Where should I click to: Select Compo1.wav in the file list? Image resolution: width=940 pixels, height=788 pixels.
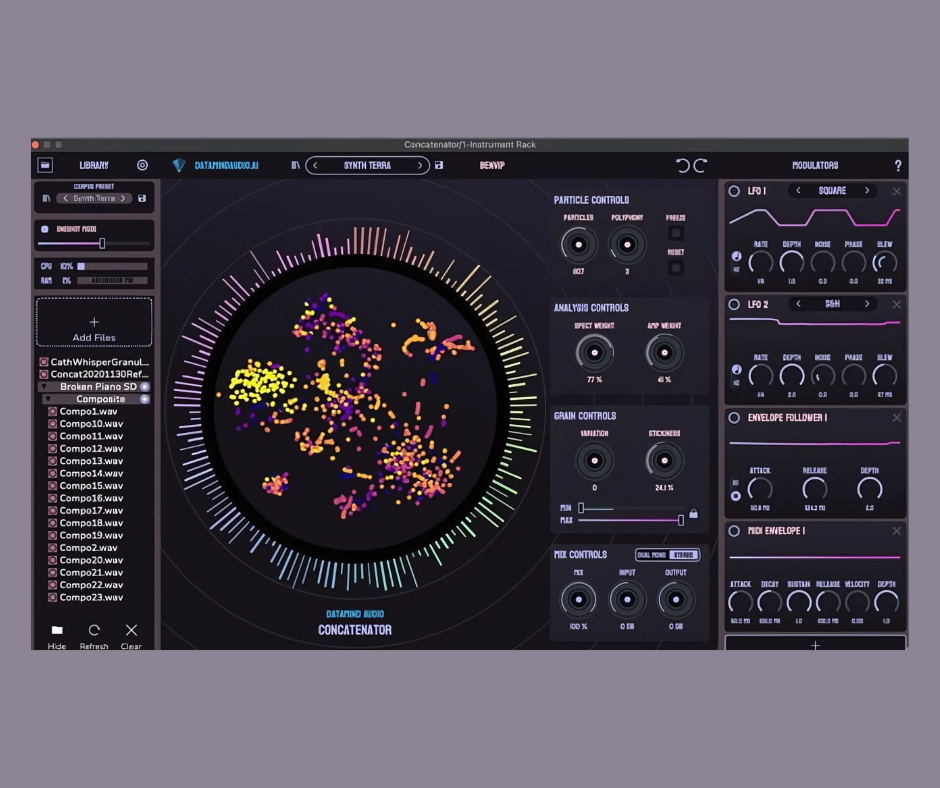(x=88, y=411)
